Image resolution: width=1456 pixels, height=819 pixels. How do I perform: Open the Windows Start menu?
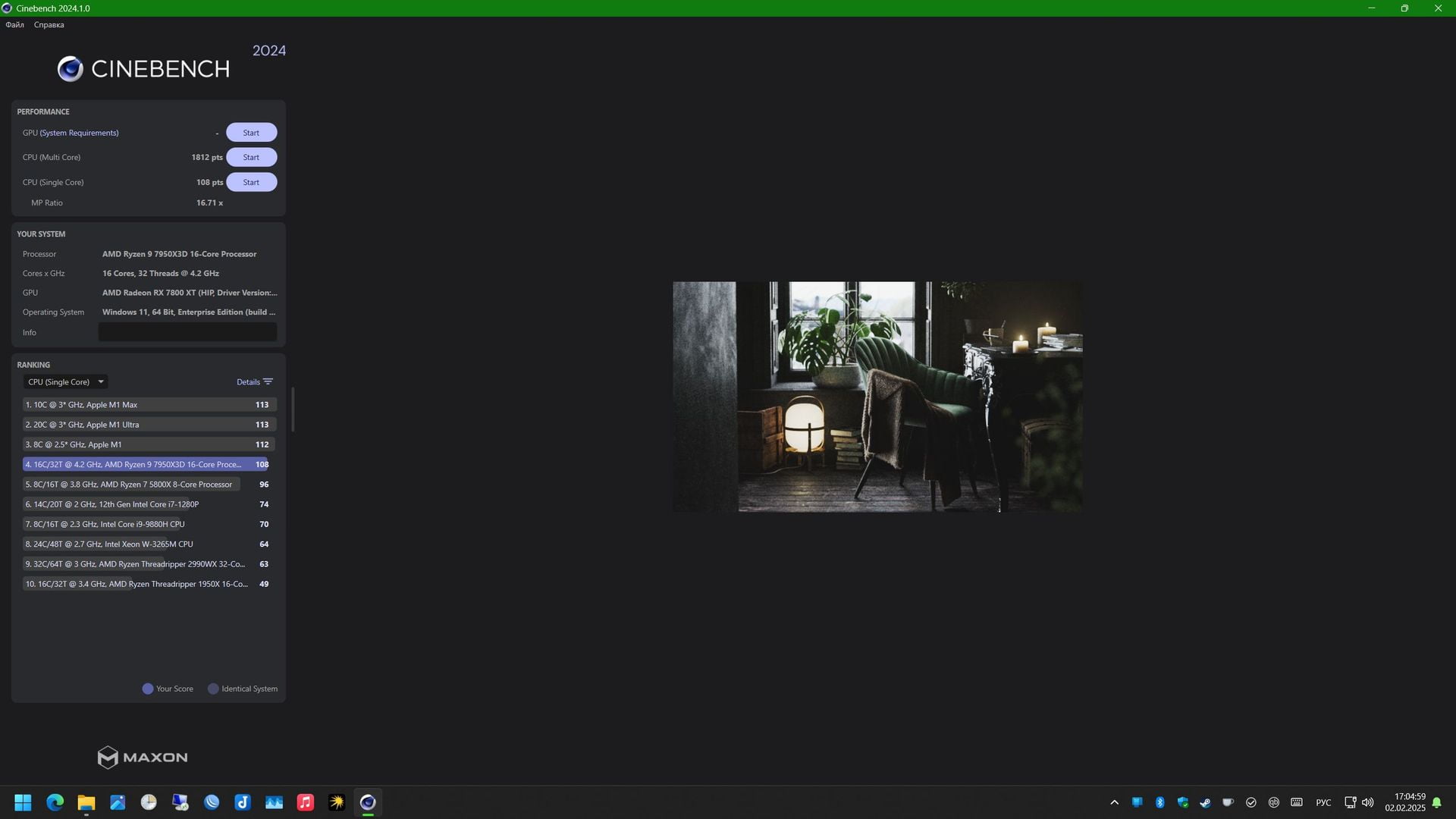(23, 802)
